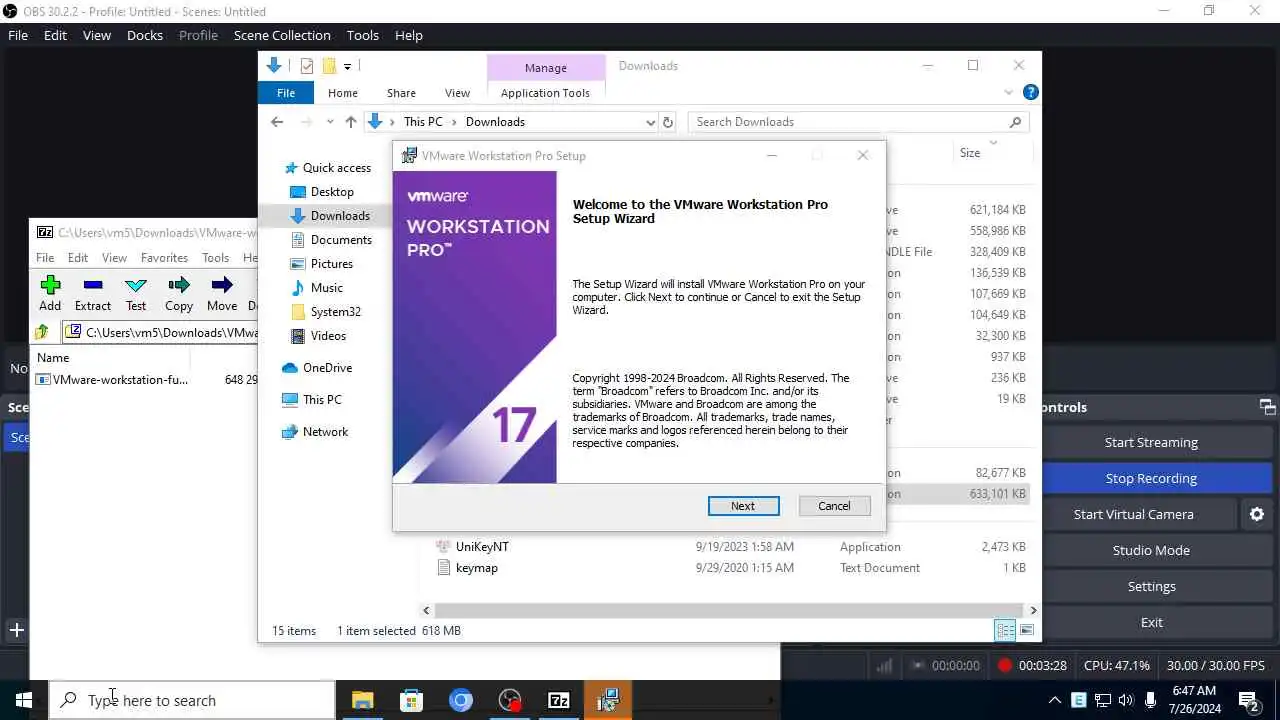
Task: Select System32 folder in navigation pane
Action: tap(325, 312)
